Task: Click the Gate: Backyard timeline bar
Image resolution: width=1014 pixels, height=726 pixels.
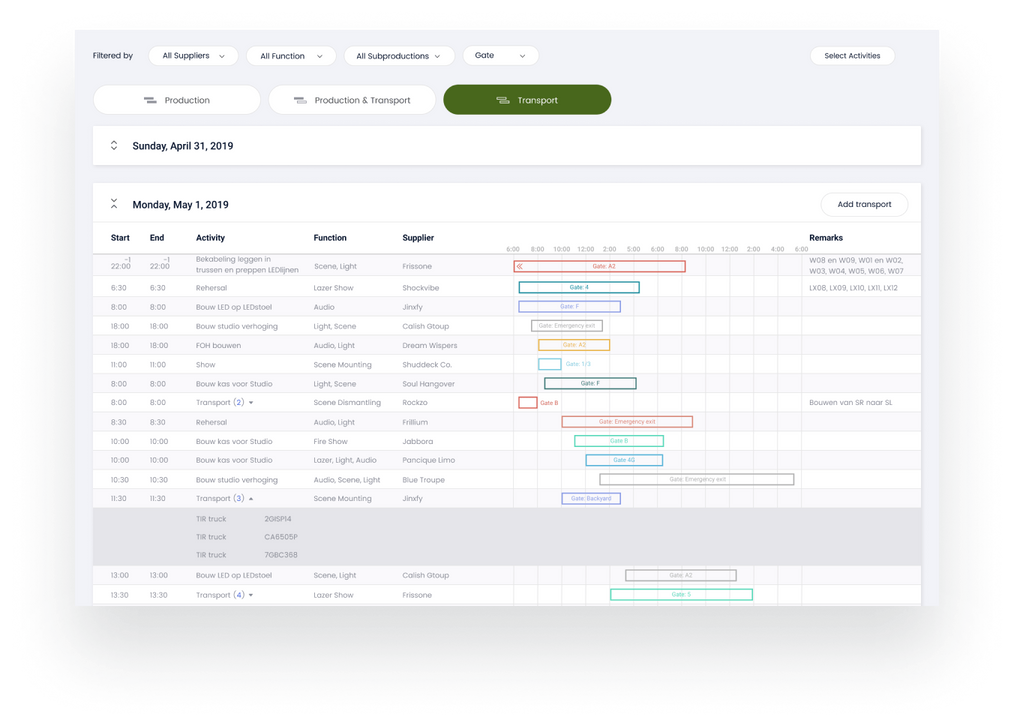Action: click(591, 498)
